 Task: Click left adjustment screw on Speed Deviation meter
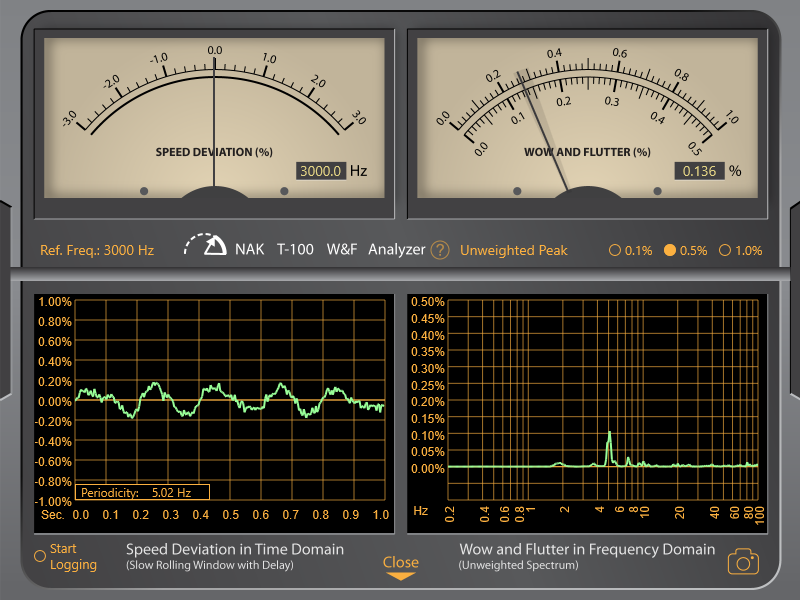click(x=144, y=190)
